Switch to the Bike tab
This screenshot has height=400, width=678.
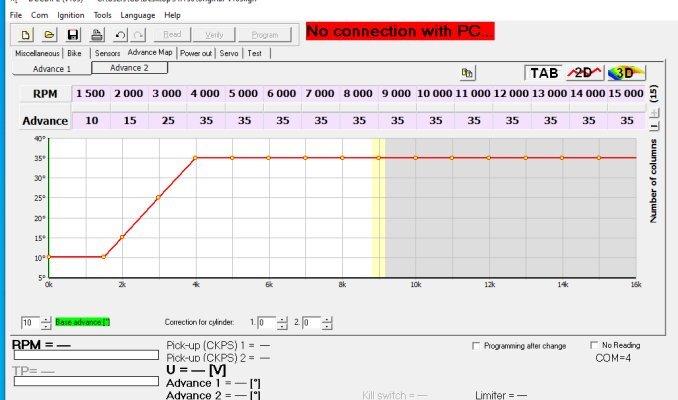point(74,53)
